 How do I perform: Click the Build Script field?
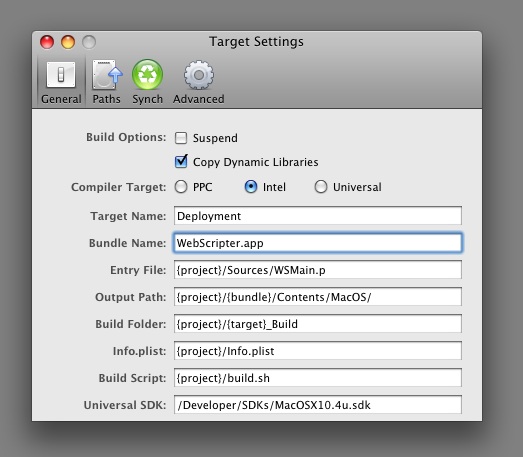pyautogui.click(x=318, y=378)
